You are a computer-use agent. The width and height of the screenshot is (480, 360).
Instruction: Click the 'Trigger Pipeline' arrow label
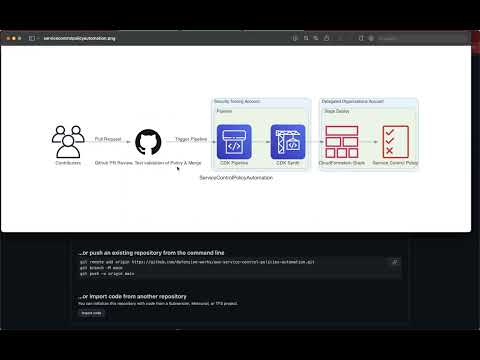tap(191, 139)
